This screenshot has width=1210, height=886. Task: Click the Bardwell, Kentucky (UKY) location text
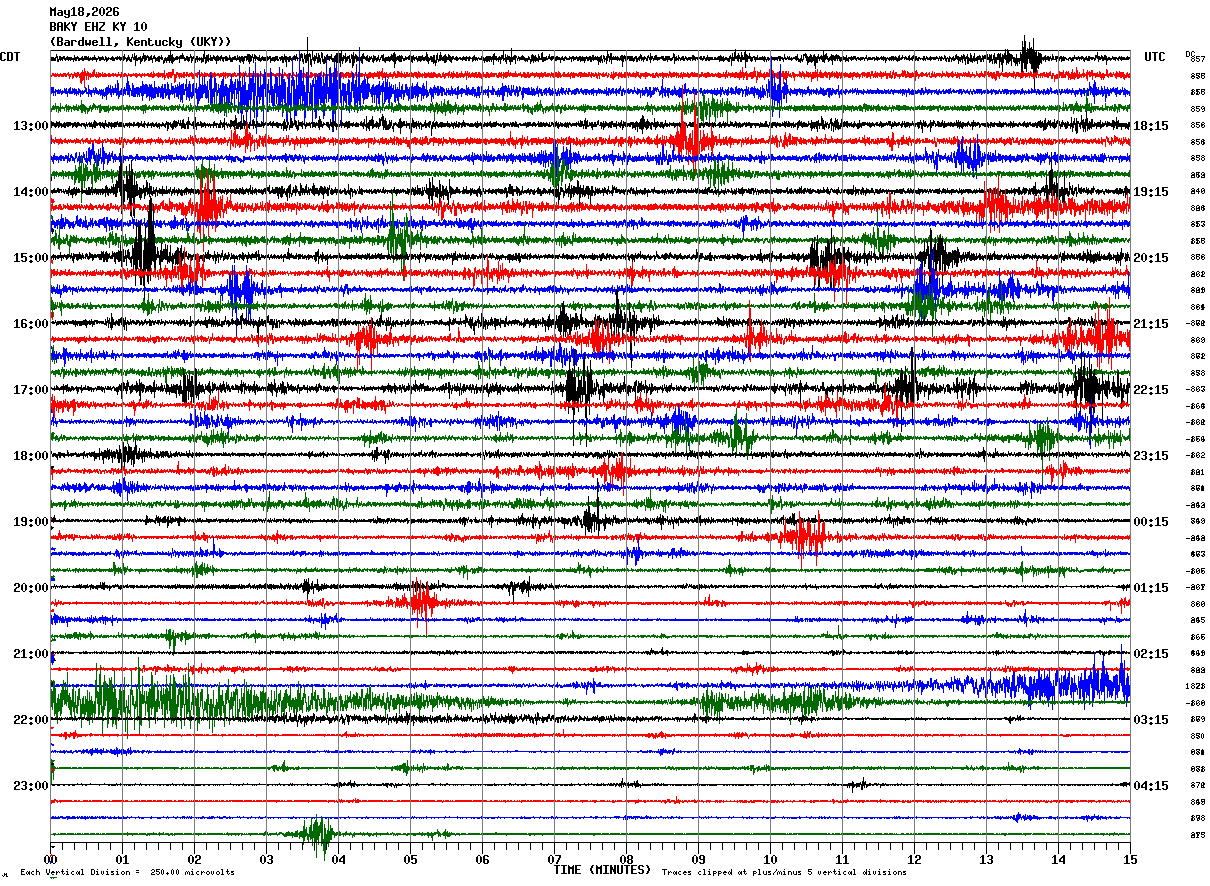(140, 42)
